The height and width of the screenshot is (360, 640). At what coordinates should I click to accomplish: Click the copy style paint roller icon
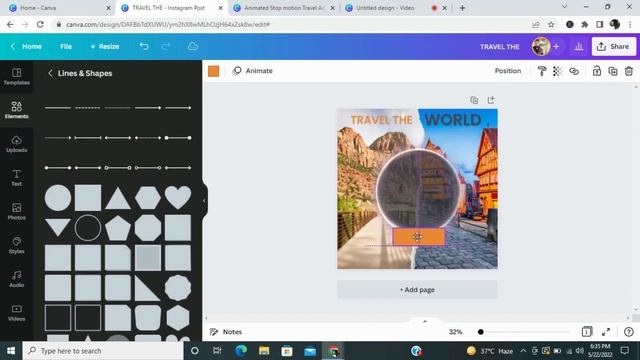[542, 71]
